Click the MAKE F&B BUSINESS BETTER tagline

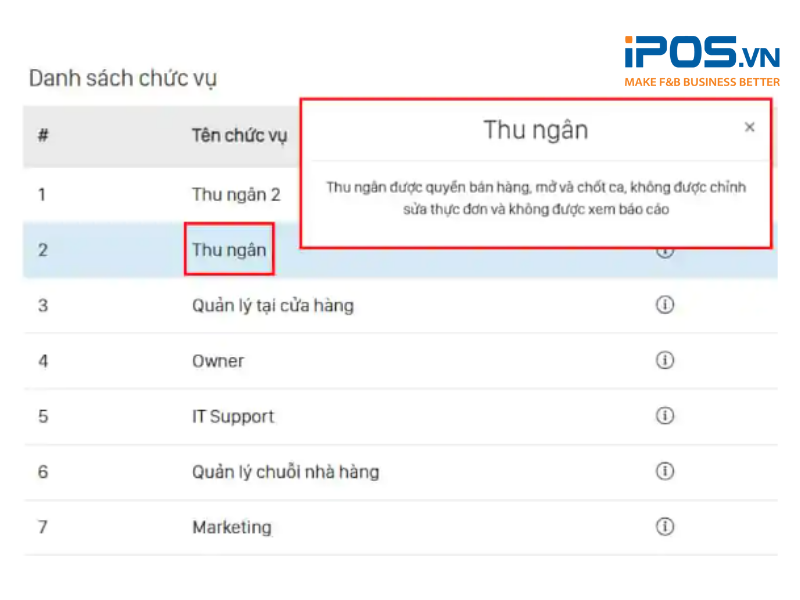701,81
